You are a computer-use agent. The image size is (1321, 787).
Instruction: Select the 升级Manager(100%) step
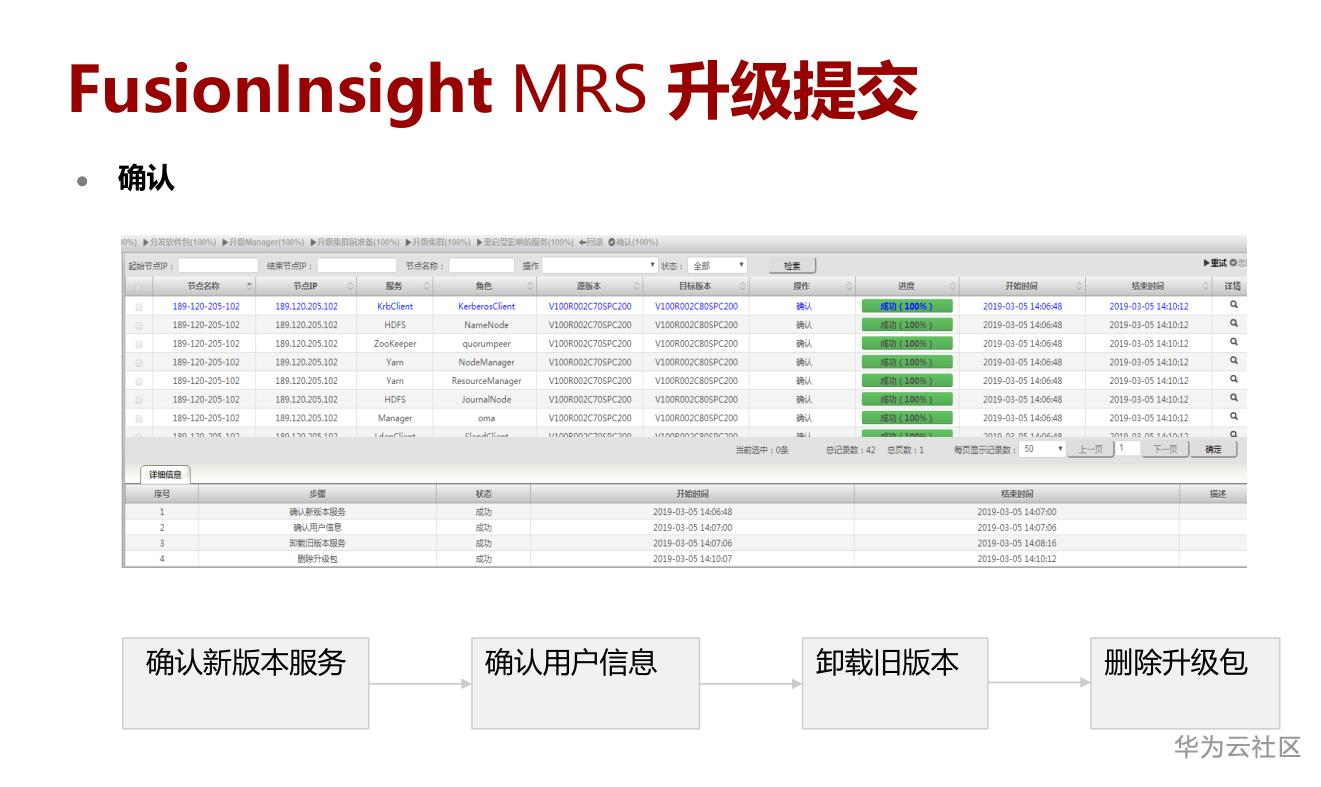click(263, 242)
